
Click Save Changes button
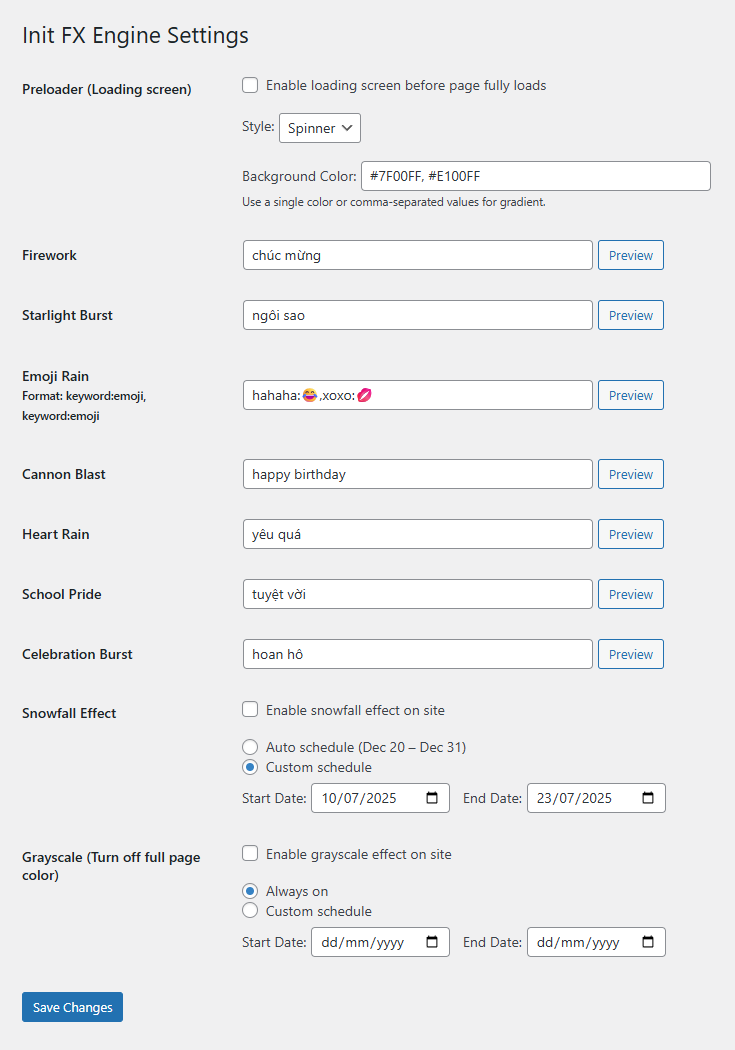(72, 1007)
